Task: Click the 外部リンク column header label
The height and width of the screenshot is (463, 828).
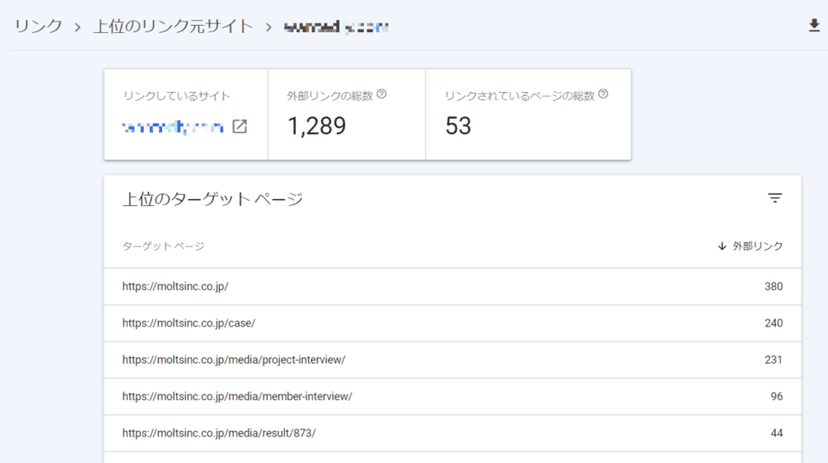Action: (x=757, y=246)
